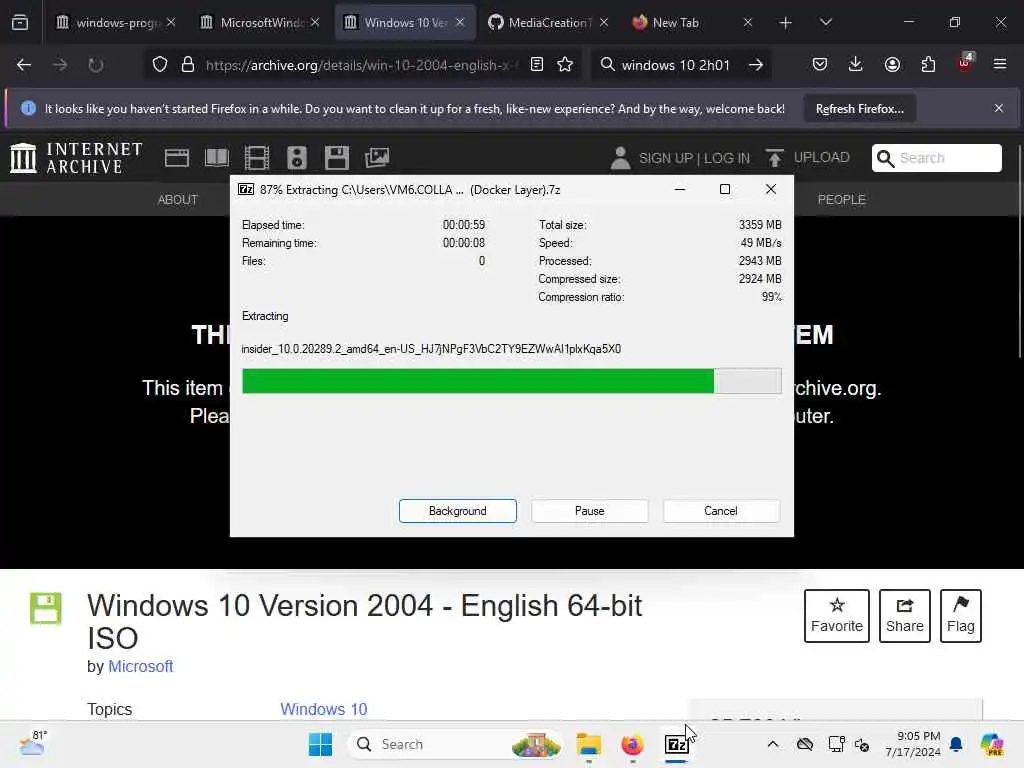This screenshot has width=1024, height=768.
Task: Click the user avatar icon beside Sign Up
Action: (620, 158)
